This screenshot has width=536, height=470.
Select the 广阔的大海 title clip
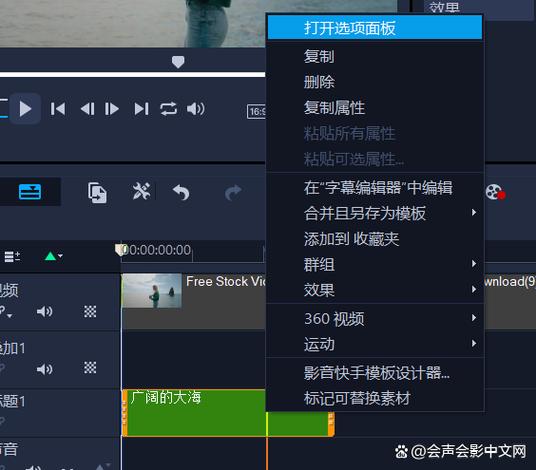(228, 413)
